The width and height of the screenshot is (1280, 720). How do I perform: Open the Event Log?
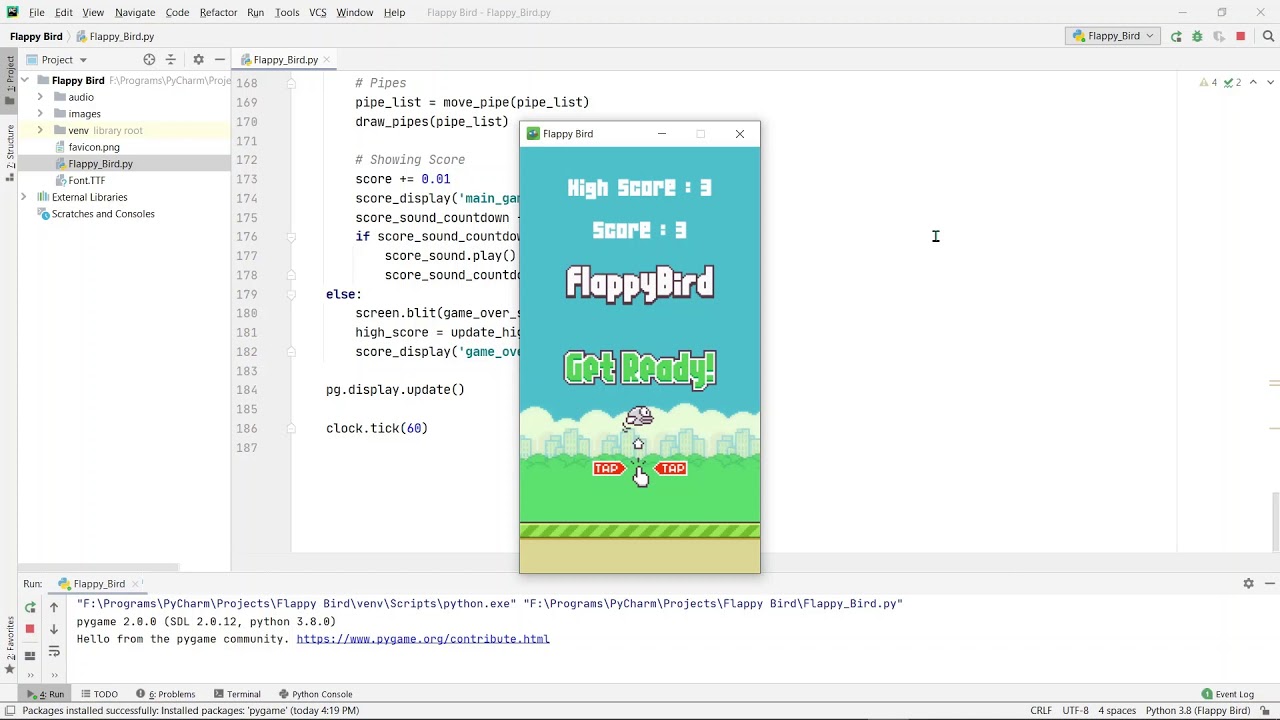tap(1228, 694)
